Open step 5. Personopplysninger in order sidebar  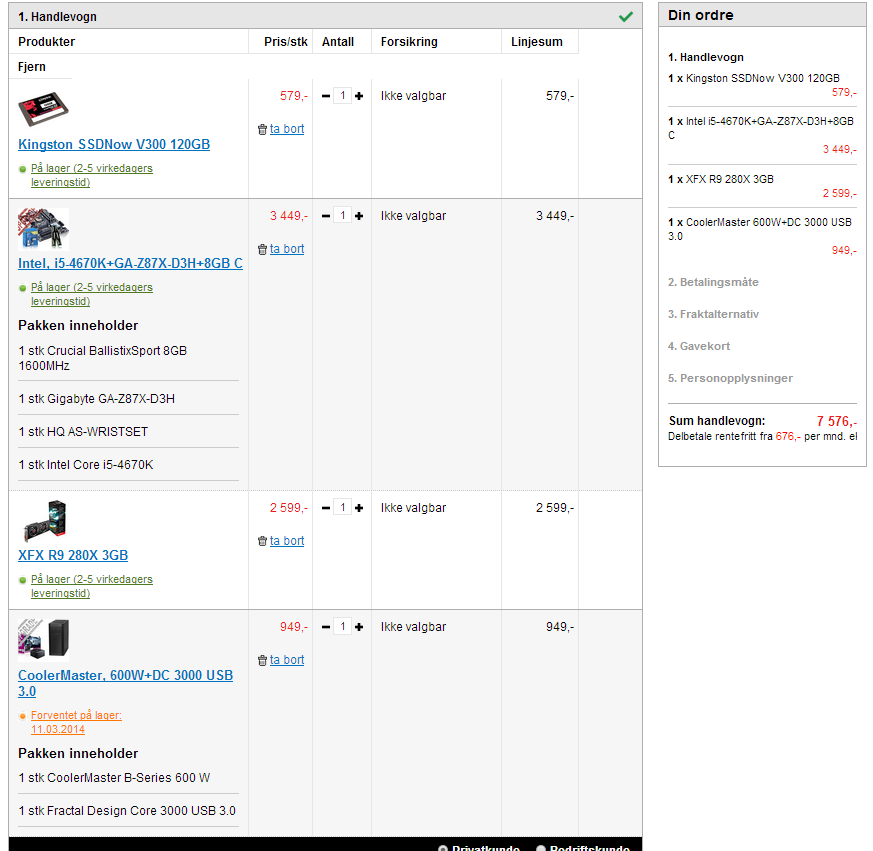[730, 378]
